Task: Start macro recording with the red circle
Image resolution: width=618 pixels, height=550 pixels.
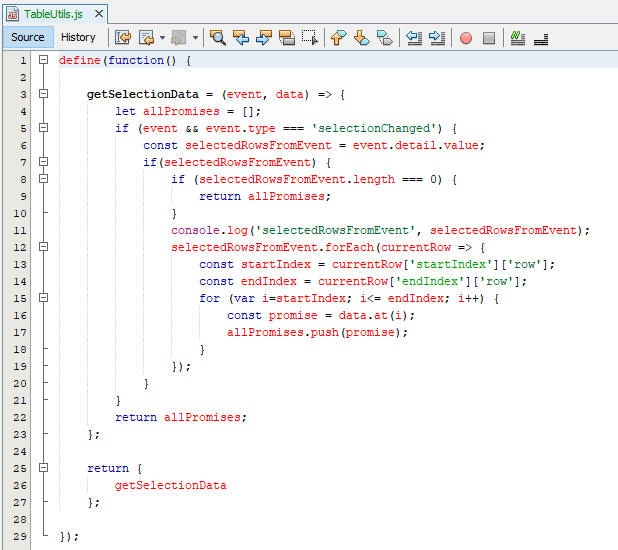Action: coord(466,38)
